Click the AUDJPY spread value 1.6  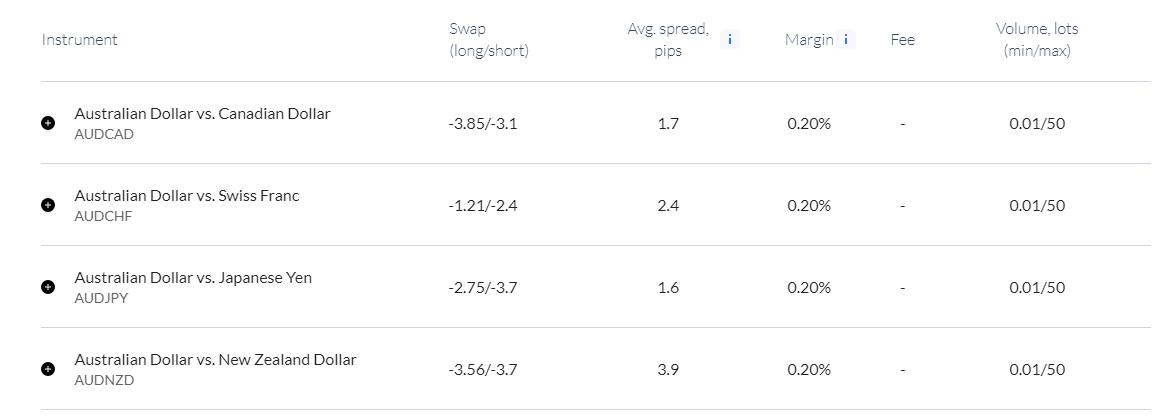tap(668, 287)
